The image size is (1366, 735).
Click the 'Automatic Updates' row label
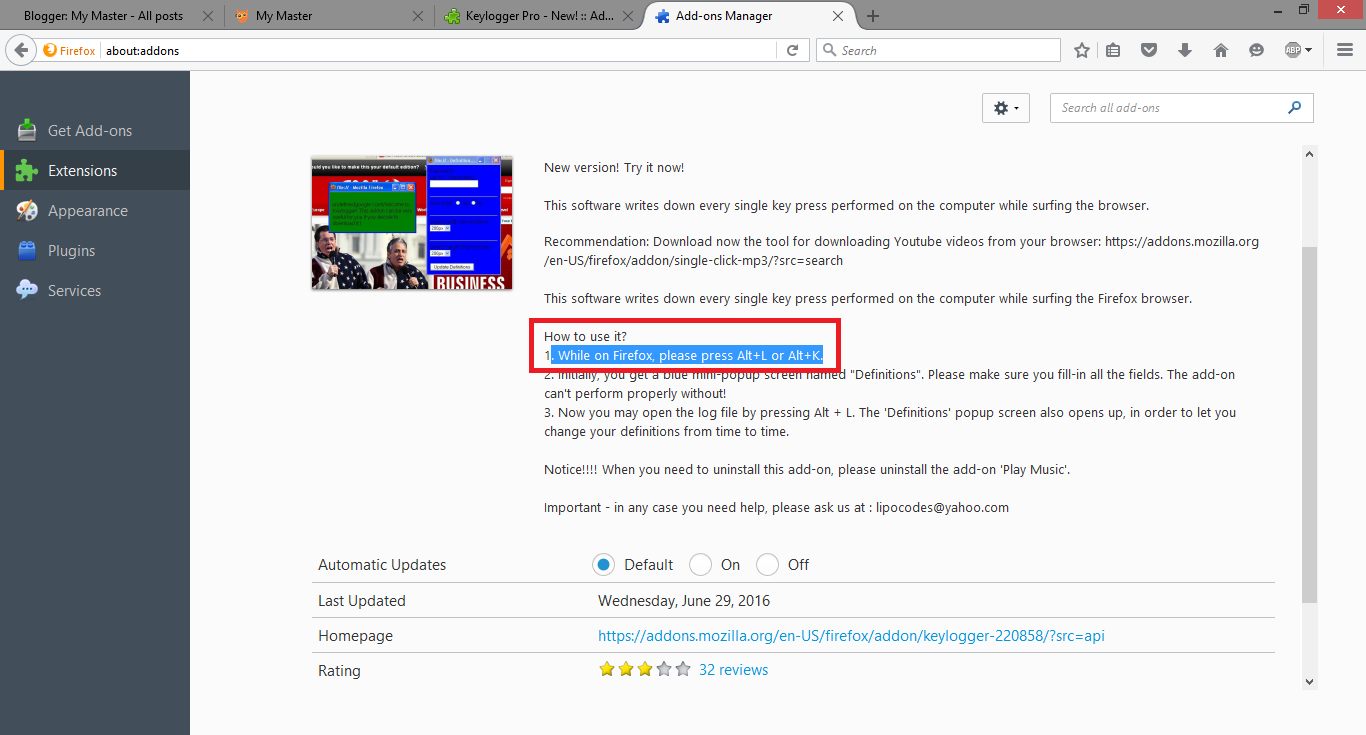pyautogui.click(x=382, y=565)
